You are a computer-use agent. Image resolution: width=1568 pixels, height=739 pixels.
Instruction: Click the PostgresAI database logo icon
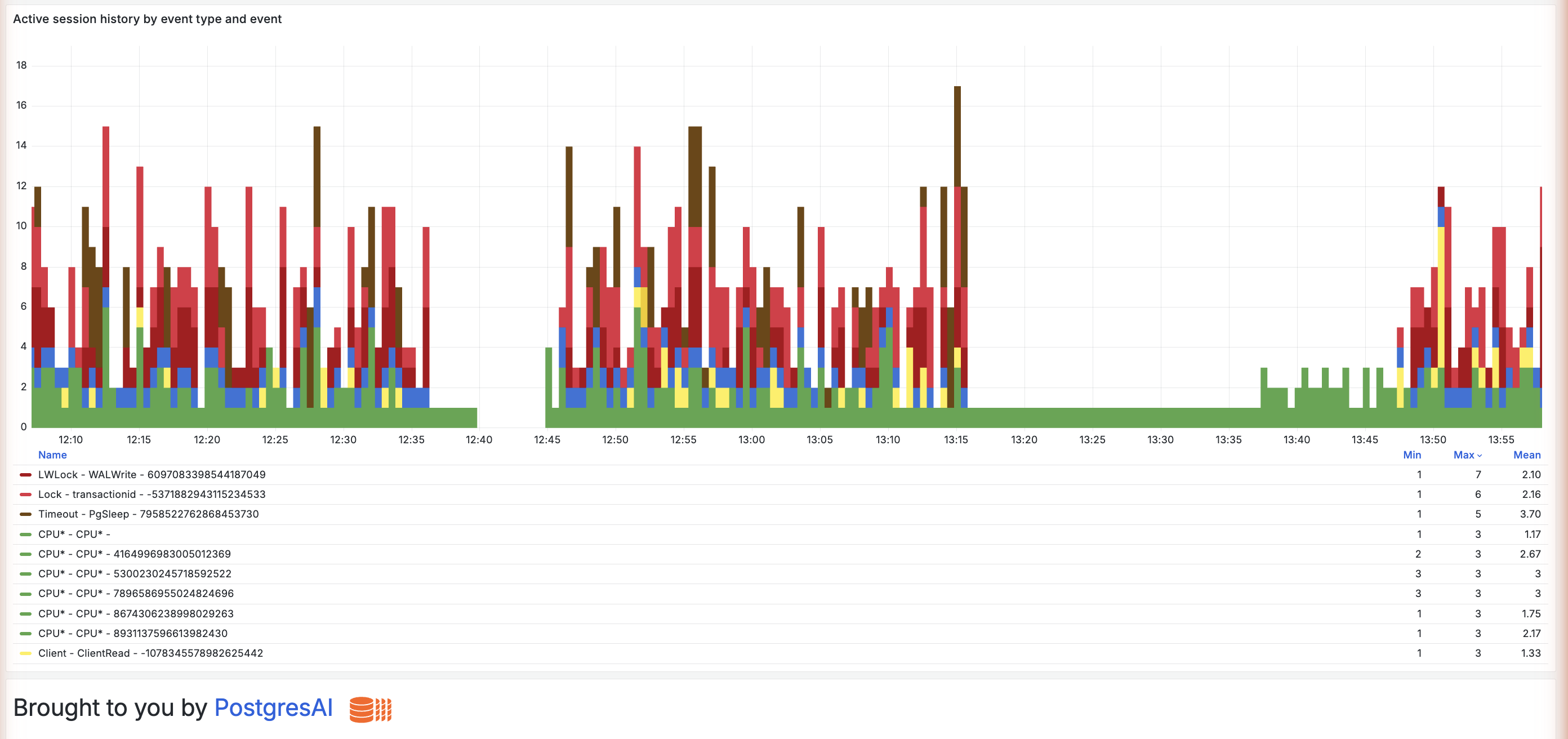point(370,709)
